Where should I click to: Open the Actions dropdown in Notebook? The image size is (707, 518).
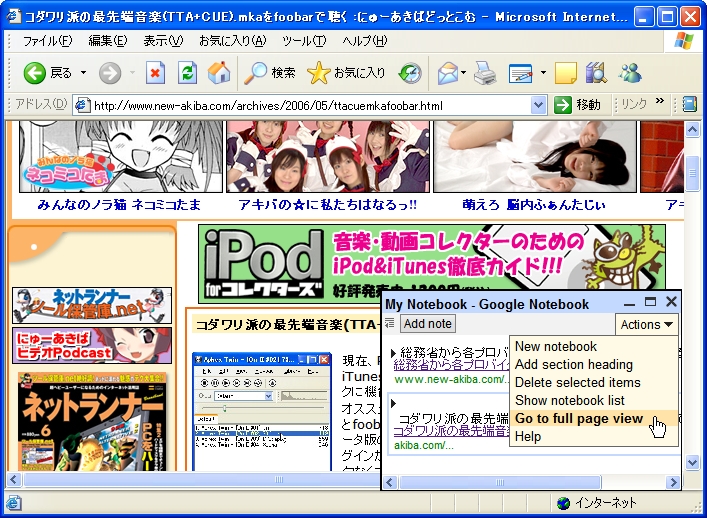647,325
